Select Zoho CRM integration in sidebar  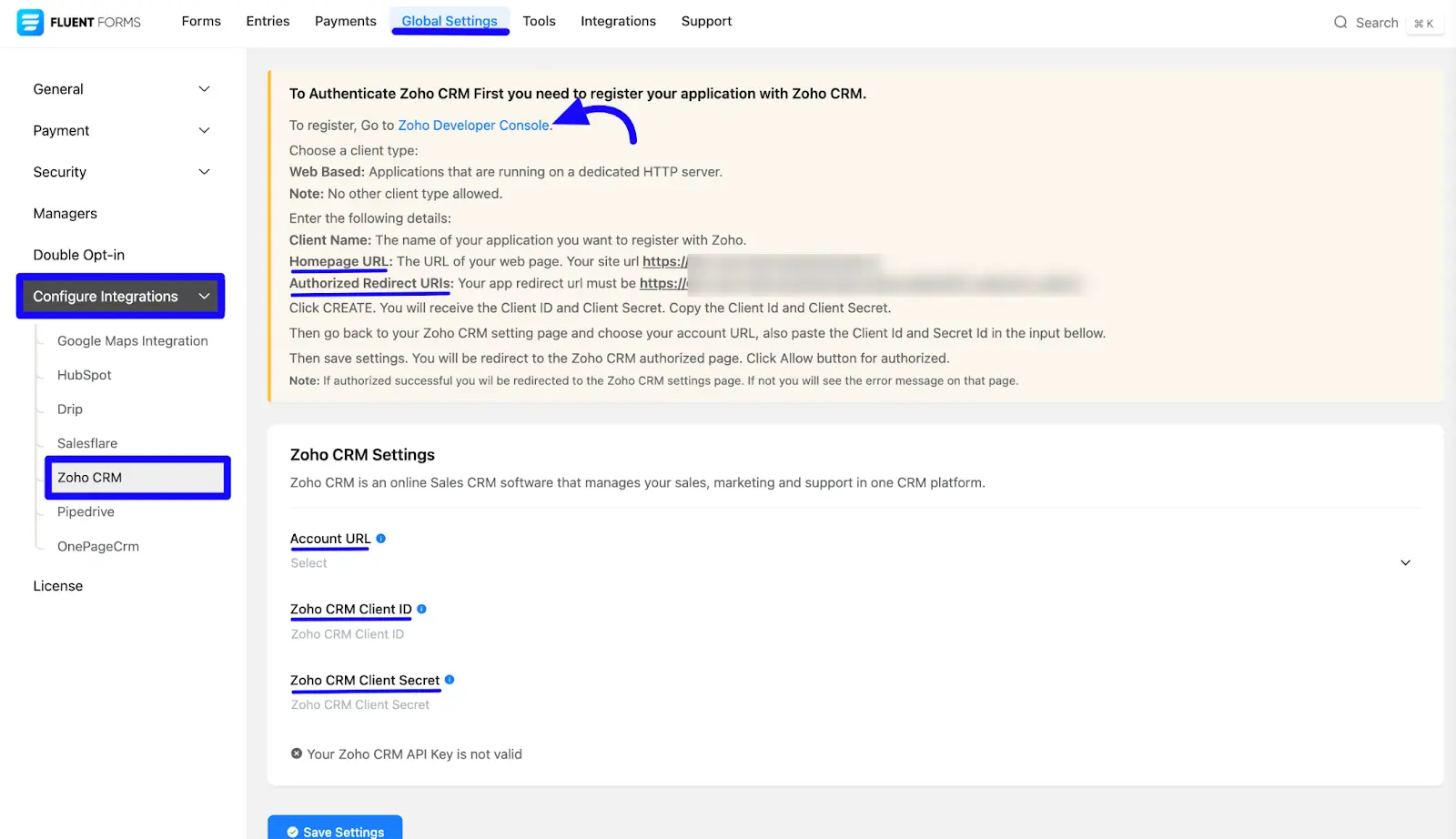137,478
